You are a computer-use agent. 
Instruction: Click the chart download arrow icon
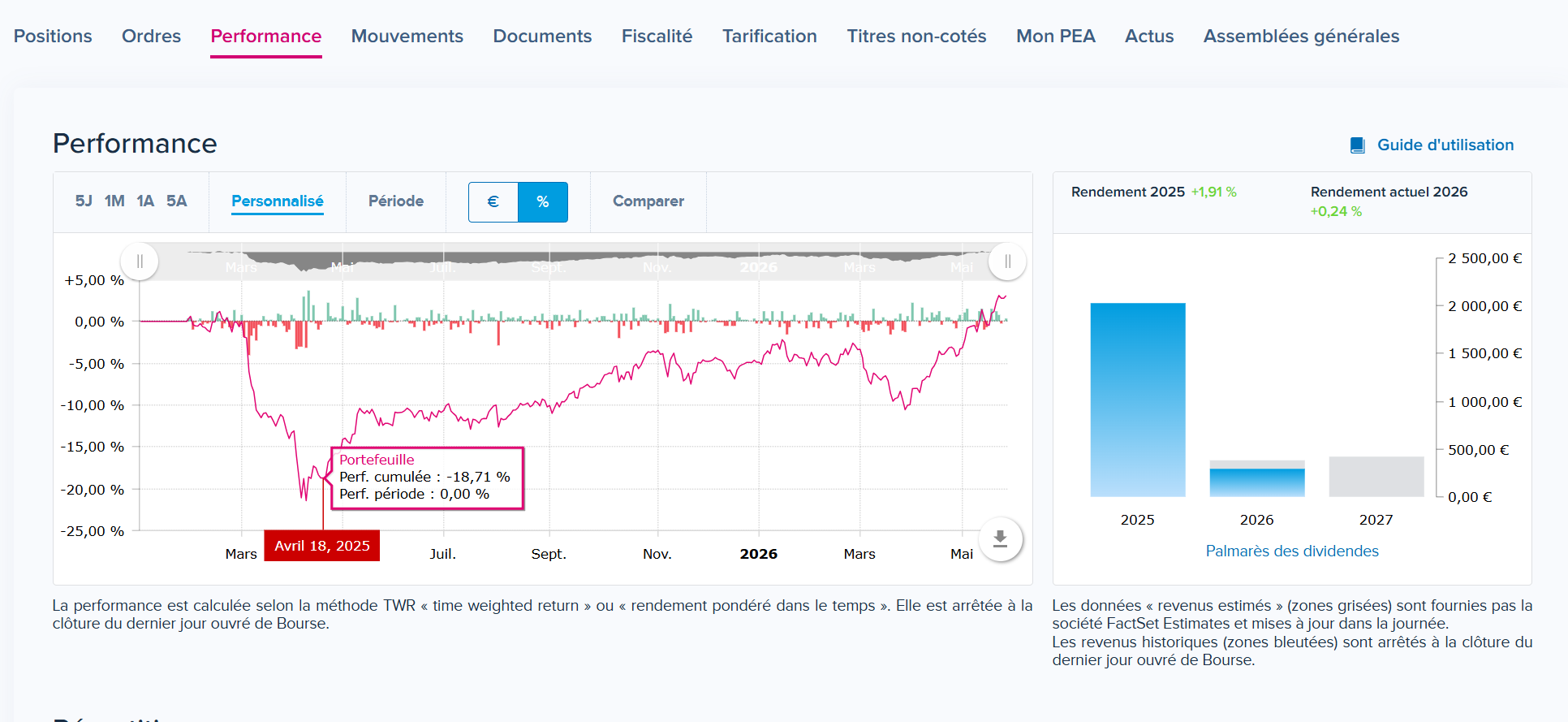click(1000, 538)
